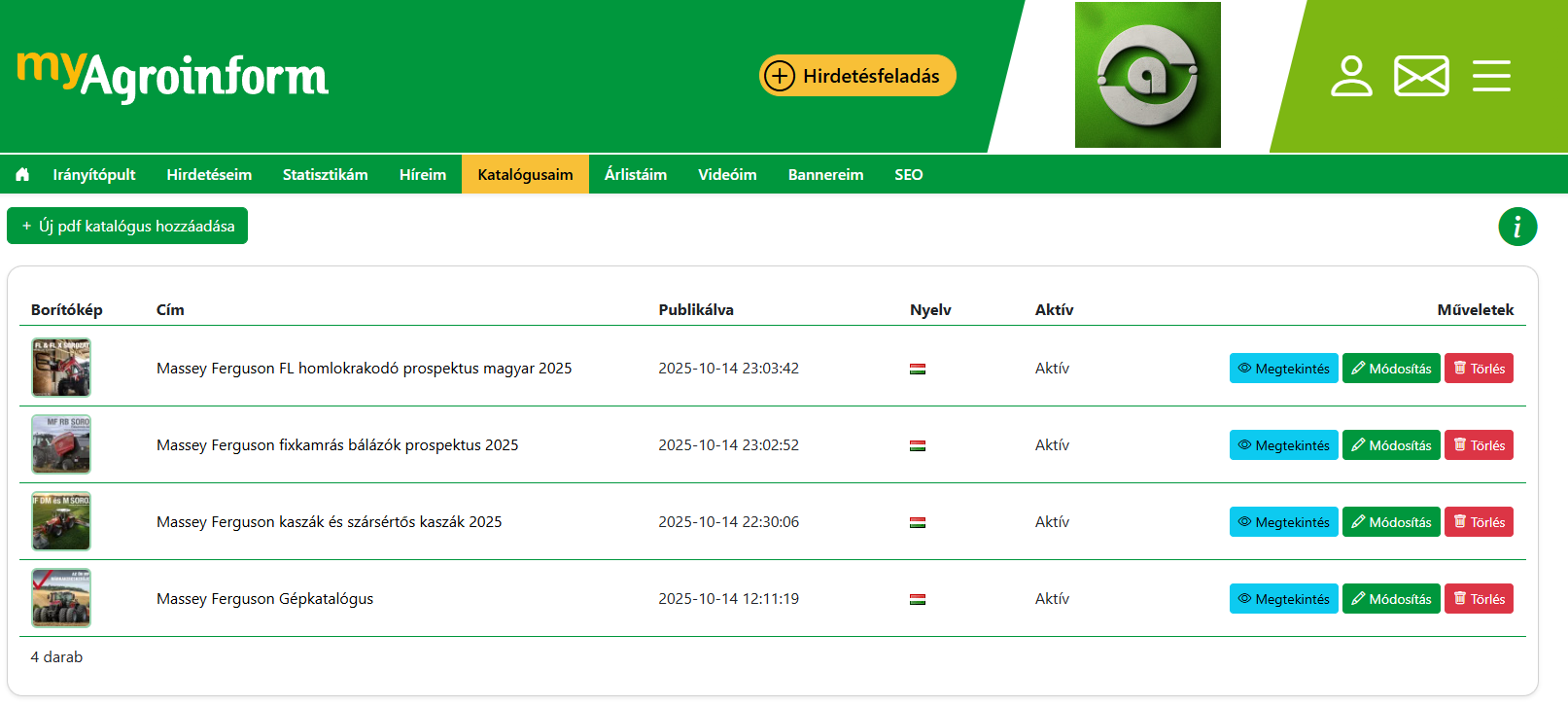Go to the Videóim tab
Image resolution: width=1568 pixels, height=706 pixels.
(726, 175)
